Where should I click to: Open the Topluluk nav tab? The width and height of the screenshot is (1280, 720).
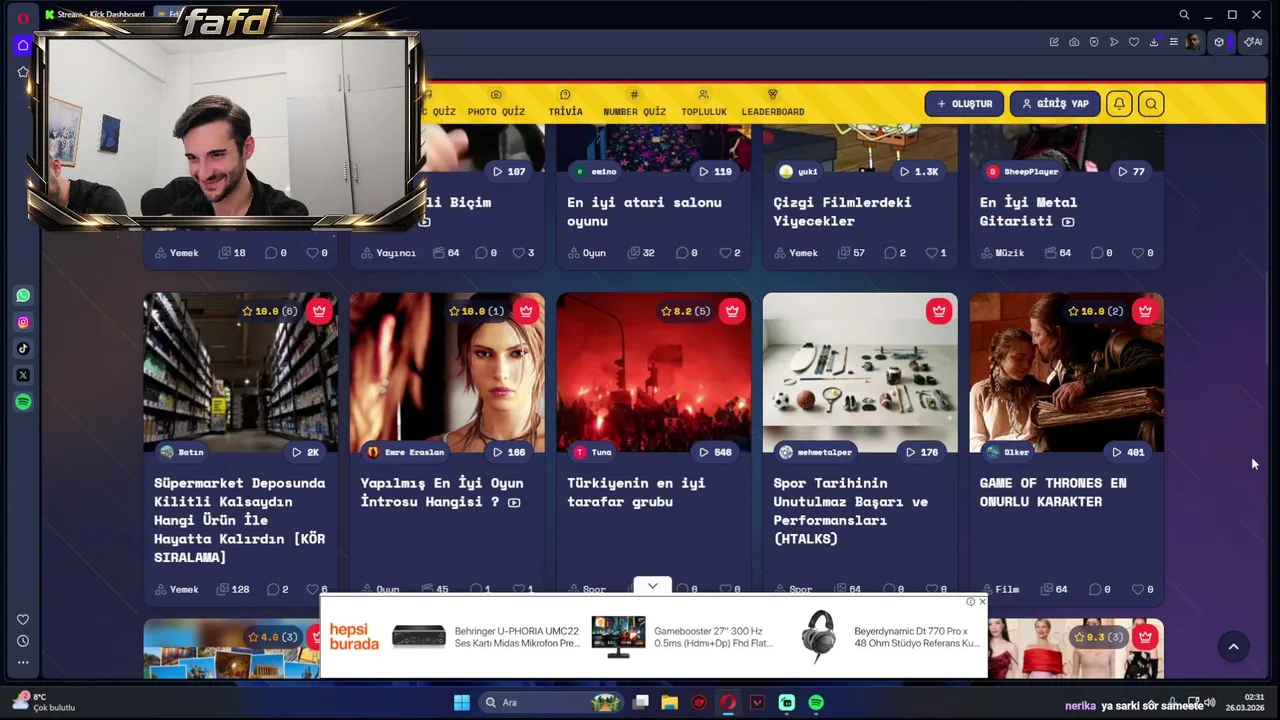pyautogui.click(x=704, y=103)
